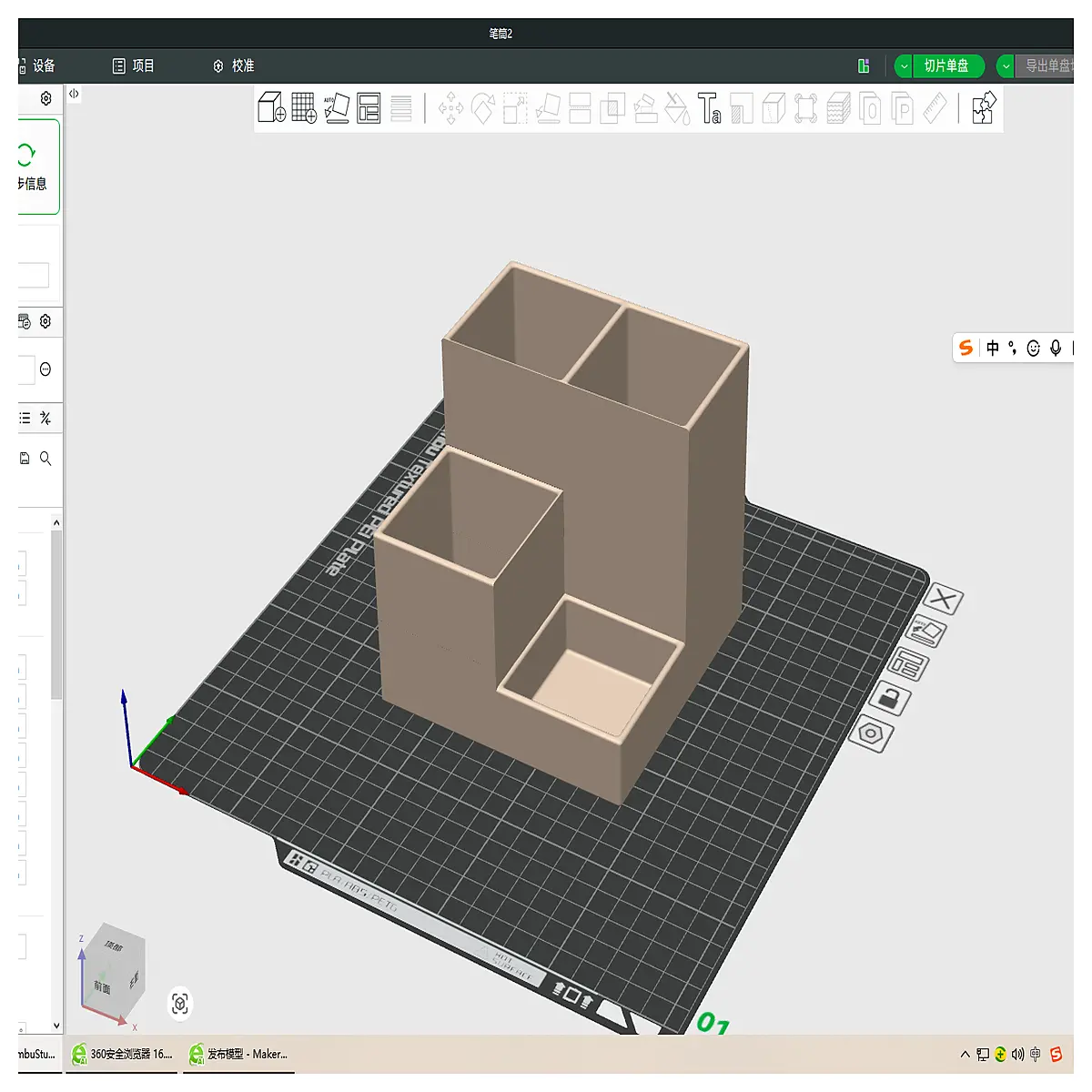Click the compare presets icon
This screenshot has width=1092, height=1092.
45,419
